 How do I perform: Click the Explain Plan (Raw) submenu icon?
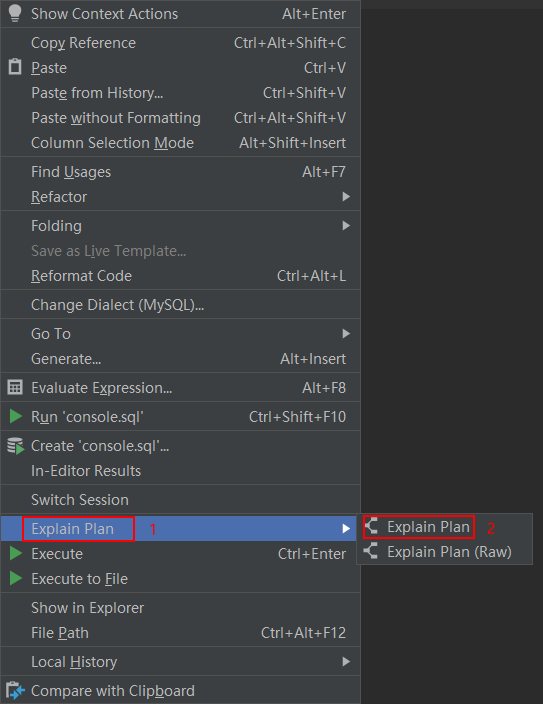coord(371,551)
